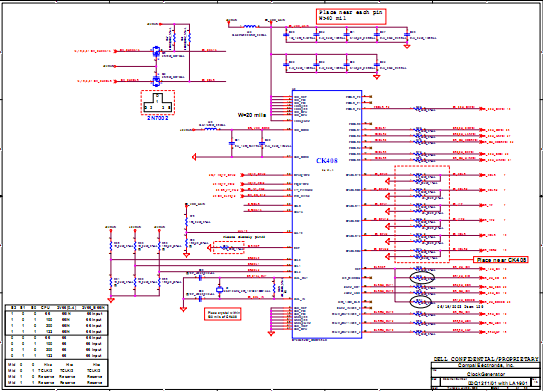
Task: Click the Compal Electronics, Inc. title text
Action: point(486,365)
